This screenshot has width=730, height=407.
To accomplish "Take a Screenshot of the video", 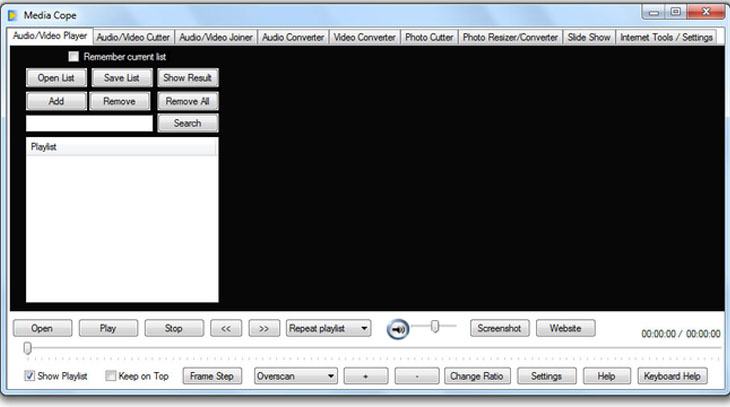I will click(x=500, y=328).
